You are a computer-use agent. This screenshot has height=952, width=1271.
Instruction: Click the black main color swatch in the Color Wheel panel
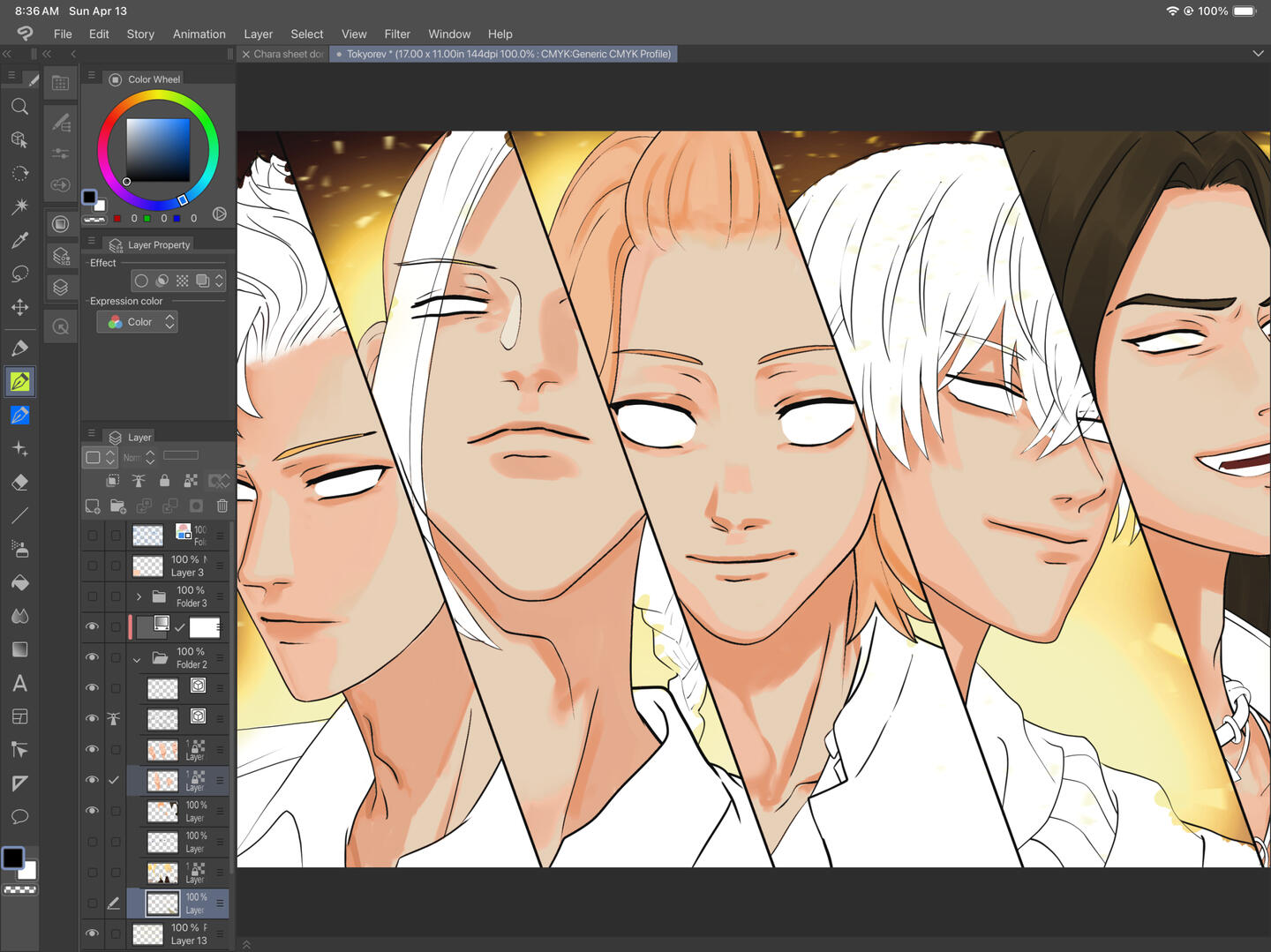click(x=89, y=197)
